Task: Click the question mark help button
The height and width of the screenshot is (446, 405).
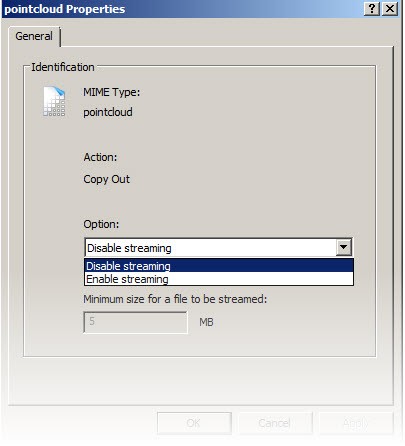Action: (372, 9)
